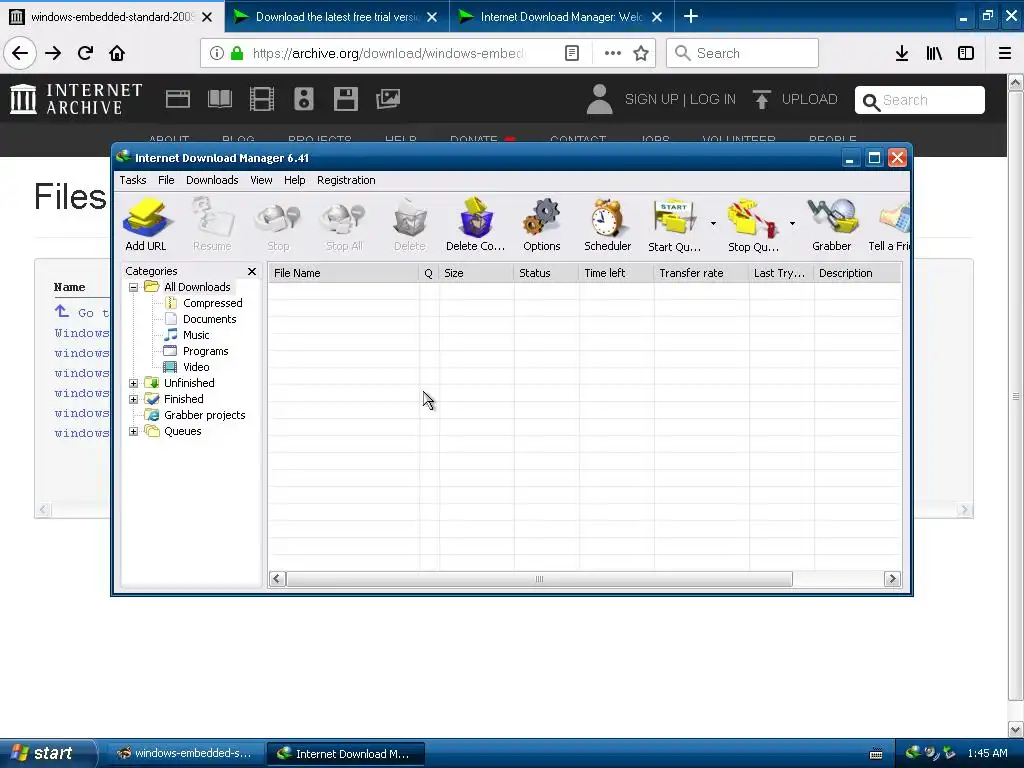The height and width of the screenshot is (768, 1024).
Task: Click the Resume toolbar icon
Action: tap(212, 225)
